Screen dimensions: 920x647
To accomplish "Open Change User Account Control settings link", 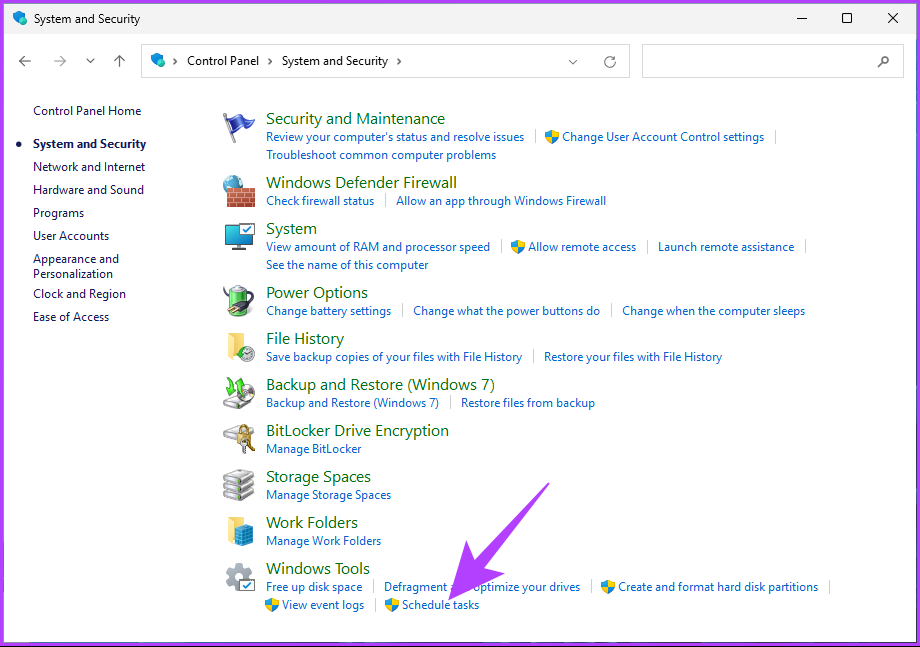I will (663, 137).
